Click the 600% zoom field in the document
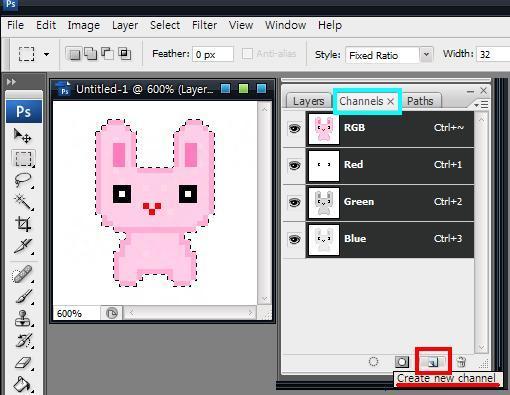Image resolution: width=510 pixels, height=395 pixels. click(76, 313)
